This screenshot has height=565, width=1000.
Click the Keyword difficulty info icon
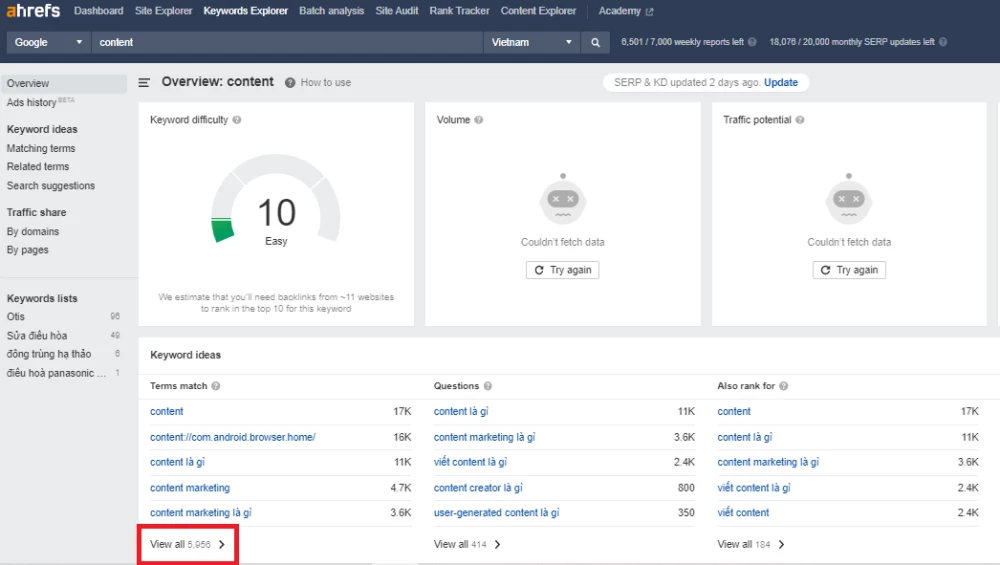tap(237, 120)
